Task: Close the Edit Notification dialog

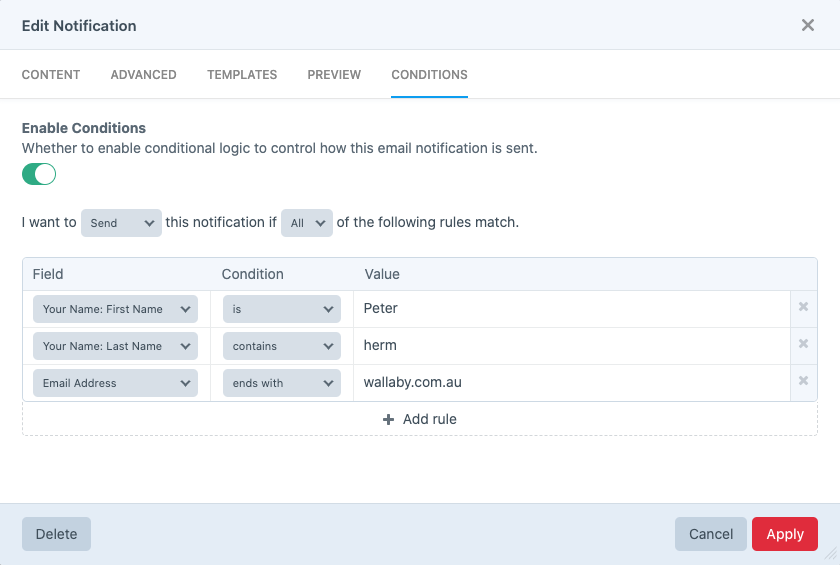Action: pyautogui.click(x=808, y=25)
